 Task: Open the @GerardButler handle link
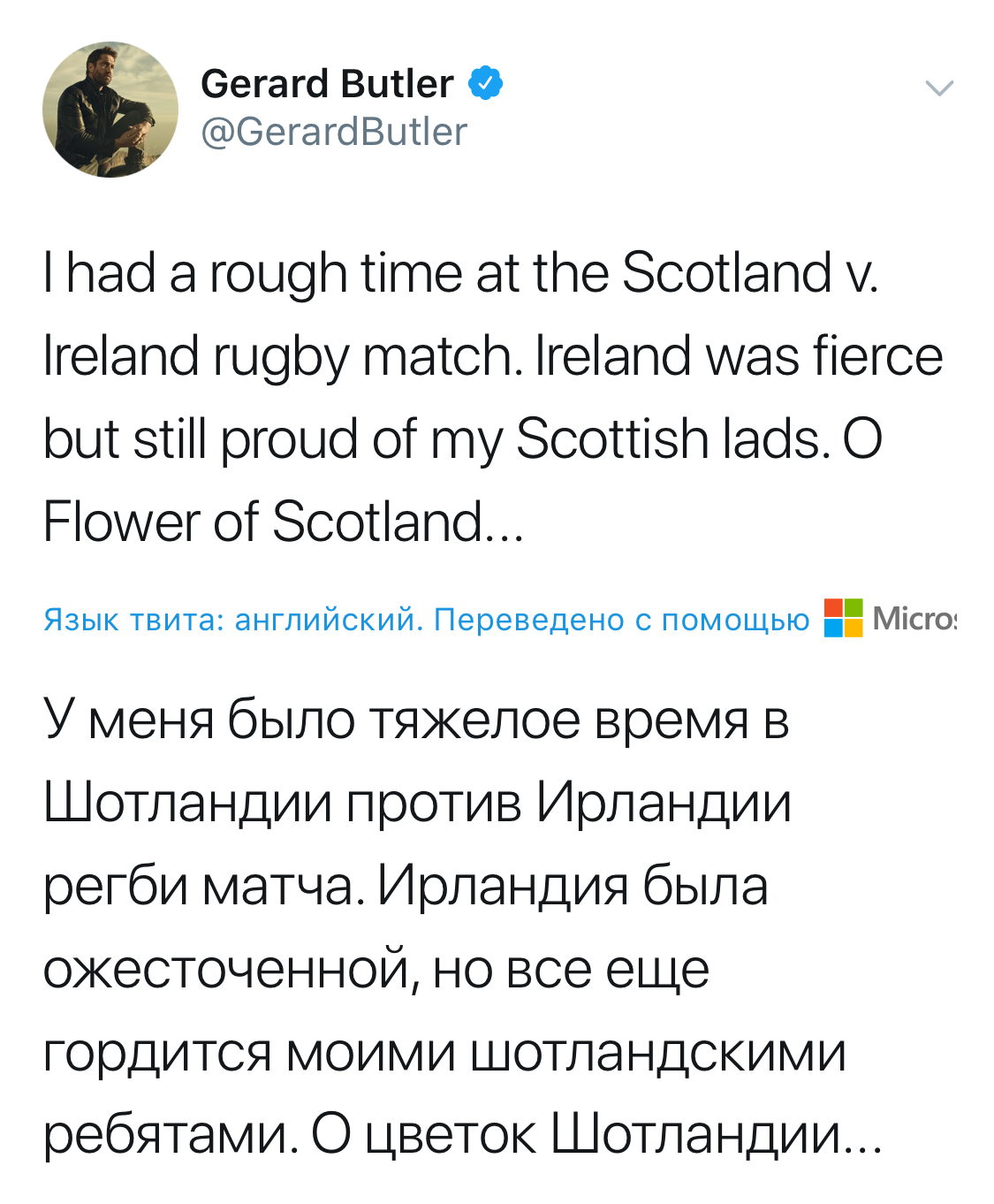click(334, 132)
